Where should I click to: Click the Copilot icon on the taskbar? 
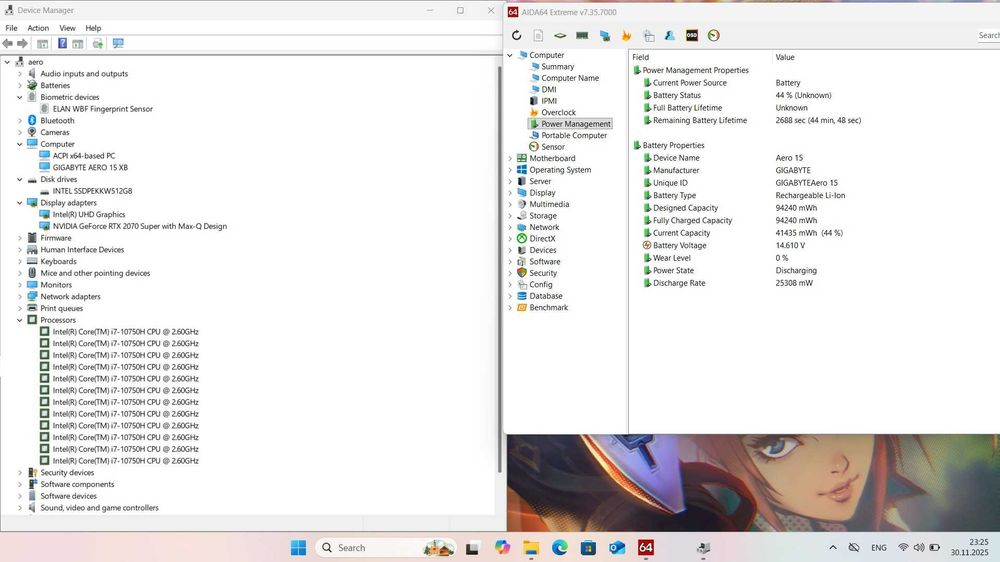pos(502,547)
